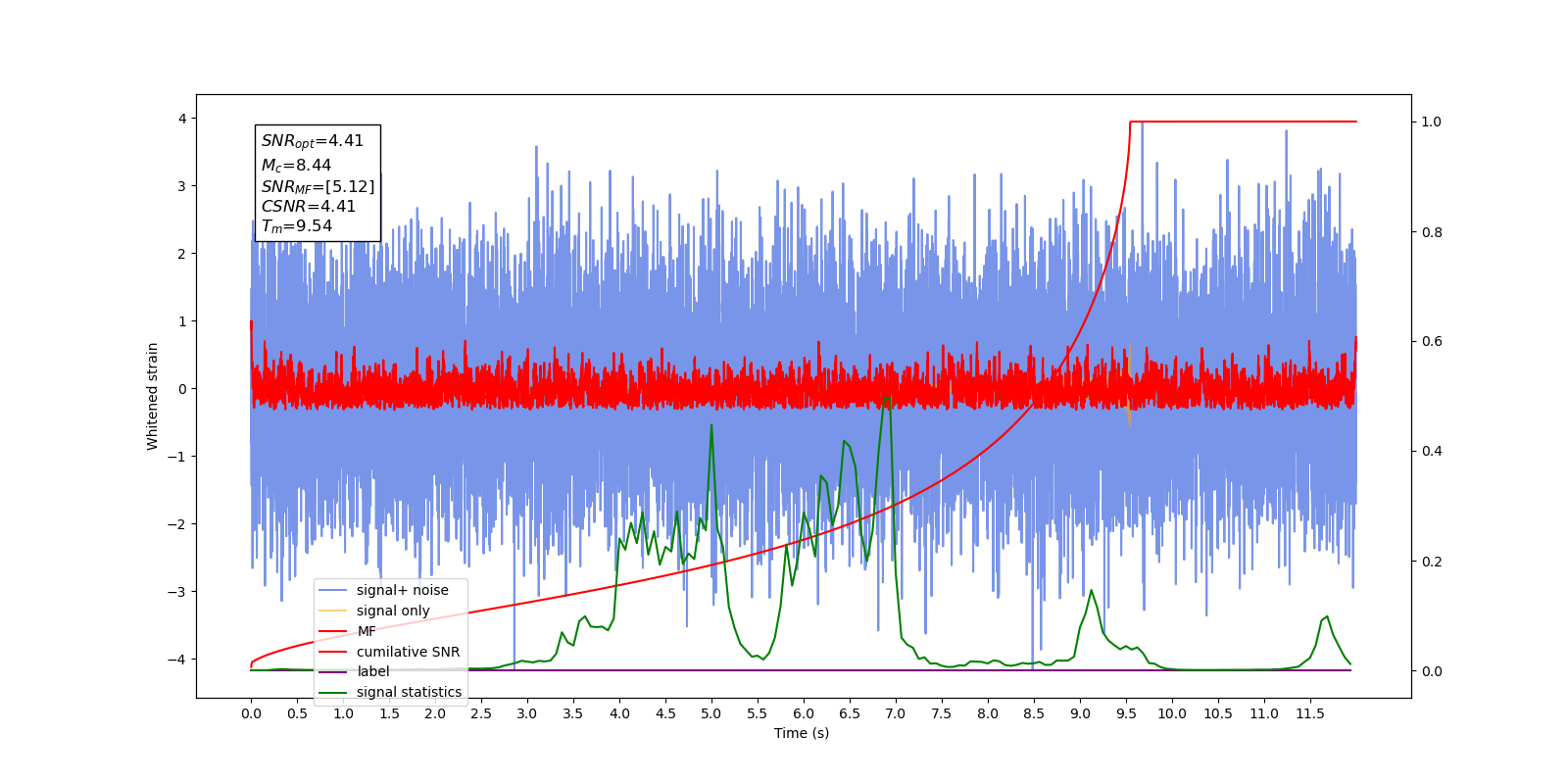Viewport: 1568px width, 784px height.
Task: Click the right y-axis tick label 0.2
Action: (1432, 562)
